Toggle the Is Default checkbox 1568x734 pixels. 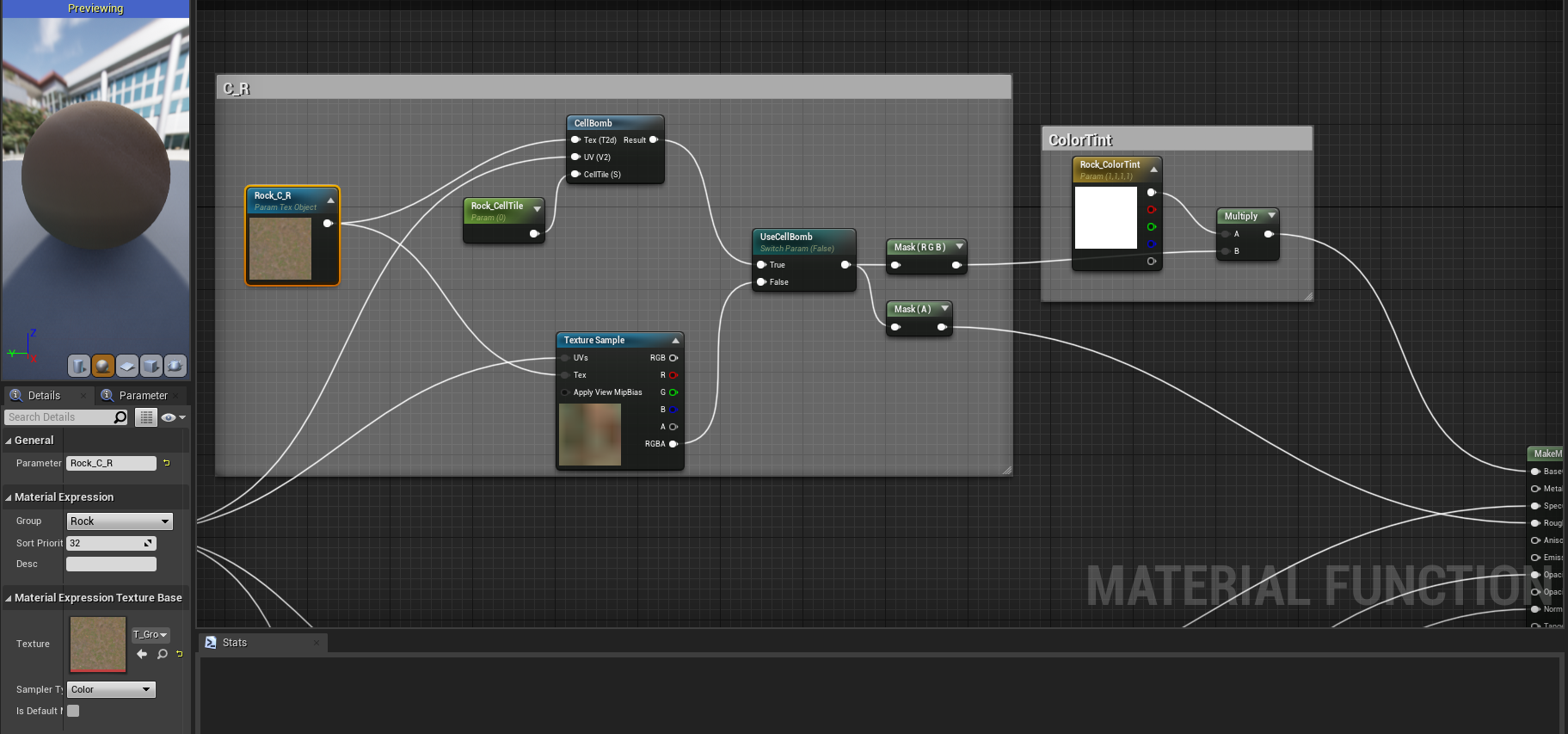coord(73,711)
